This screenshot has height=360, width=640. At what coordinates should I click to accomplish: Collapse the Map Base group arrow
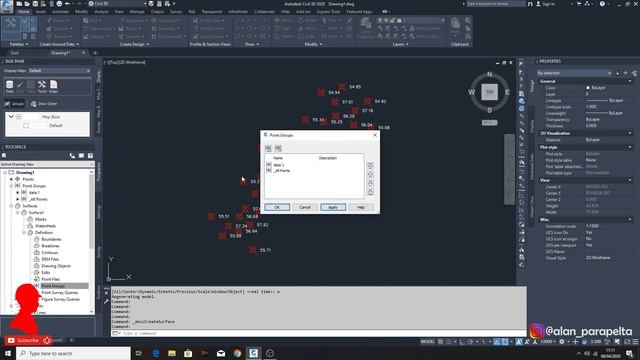(x=11, y=117)
